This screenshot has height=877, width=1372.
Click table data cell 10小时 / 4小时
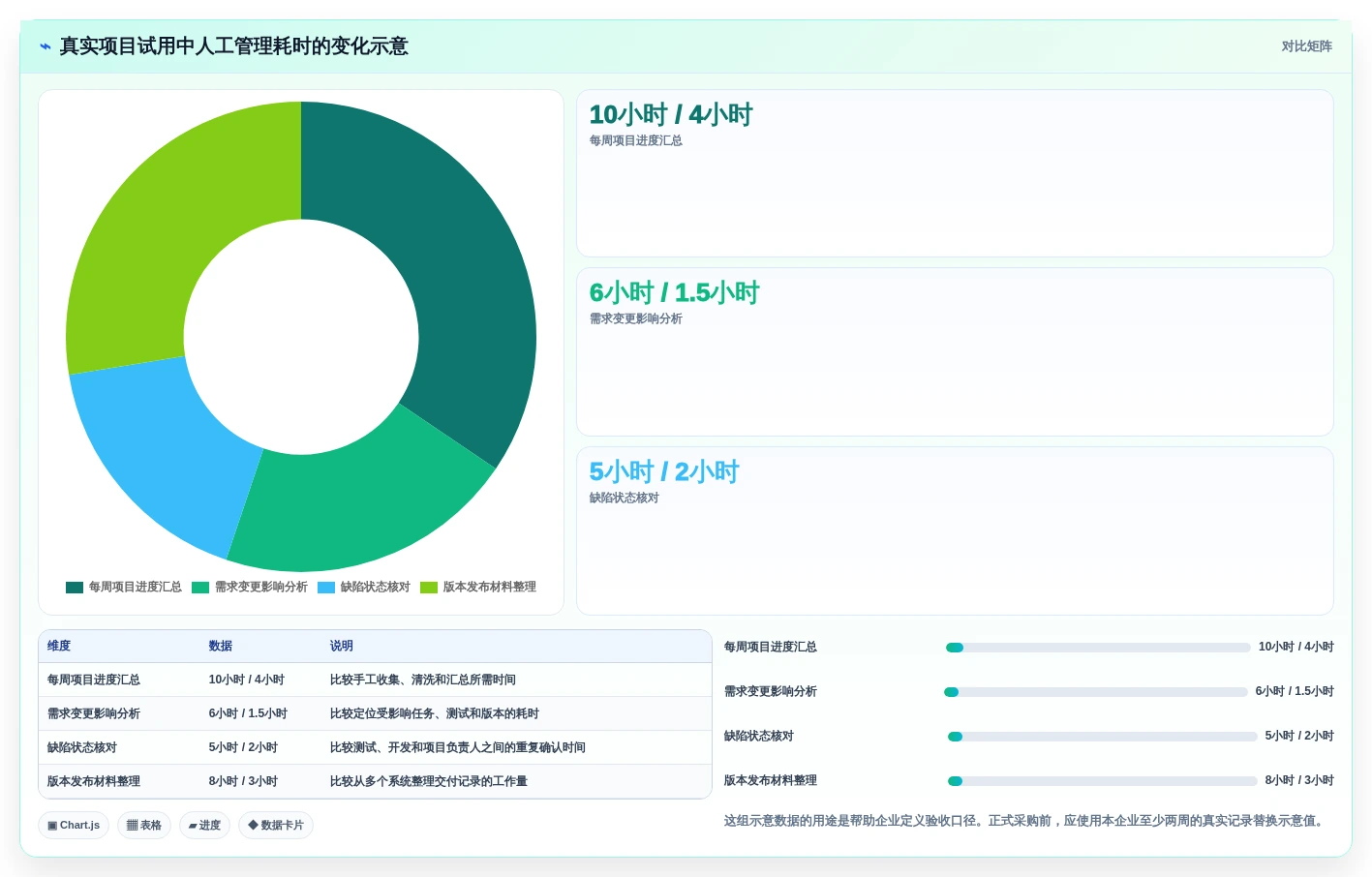[247, 680]
